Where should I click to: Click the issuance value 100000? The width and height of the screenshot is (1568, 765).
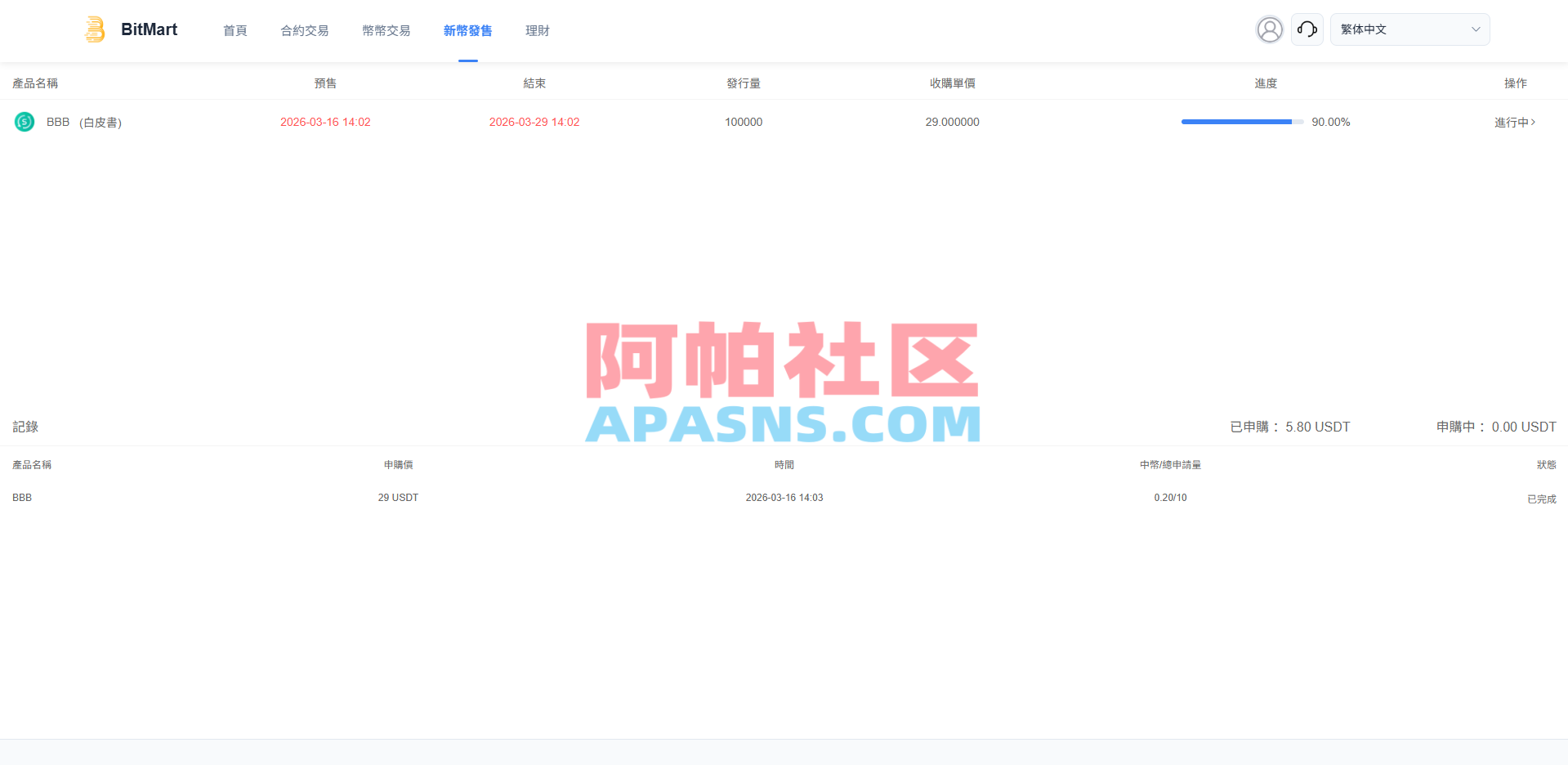(x=744, y=122)
